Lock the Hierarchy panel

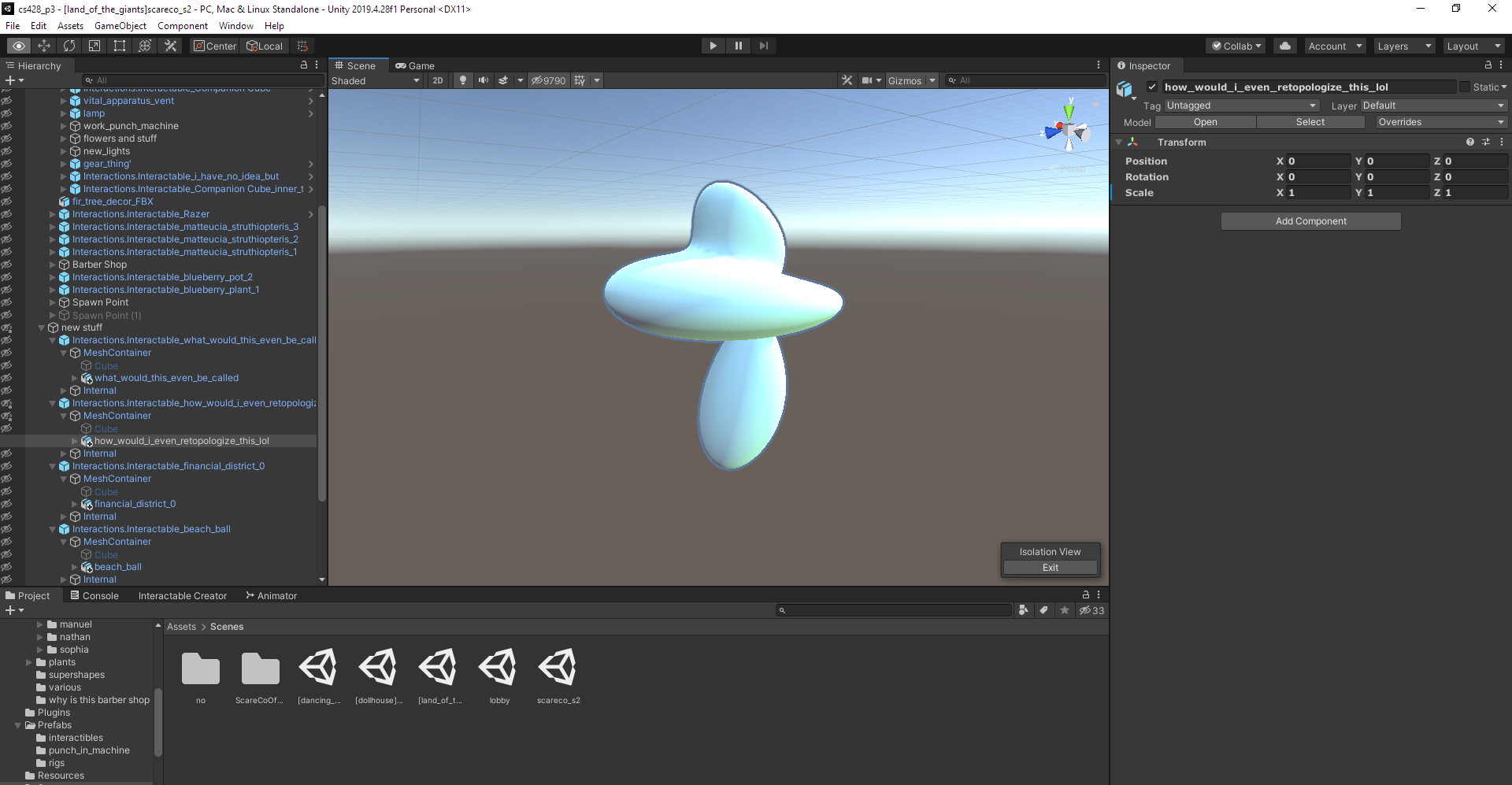304,65
